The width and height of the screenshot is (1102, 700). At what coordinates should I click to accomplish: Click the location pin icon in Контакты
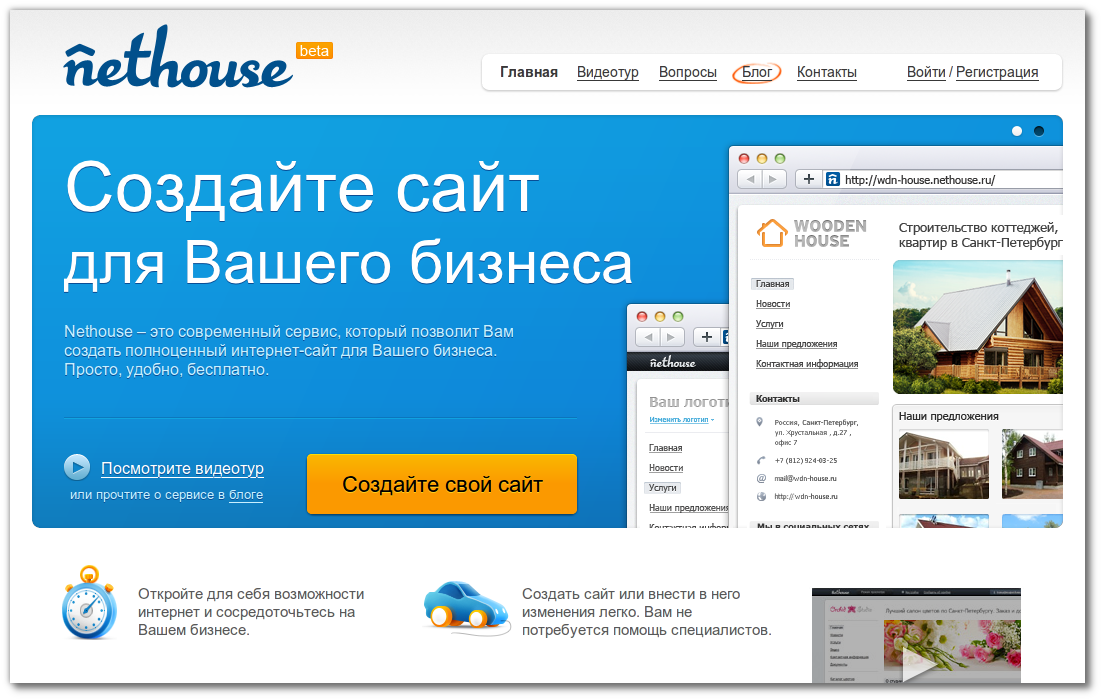coord(759,422)
